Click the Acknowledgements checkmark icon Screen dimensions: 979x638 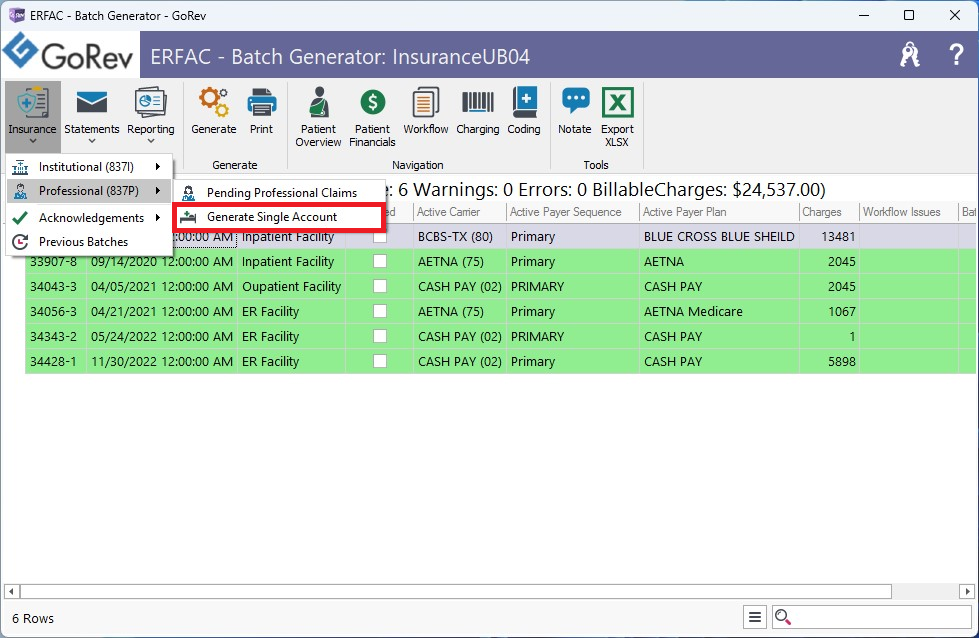pyautogui.click(x=21, y=217)
